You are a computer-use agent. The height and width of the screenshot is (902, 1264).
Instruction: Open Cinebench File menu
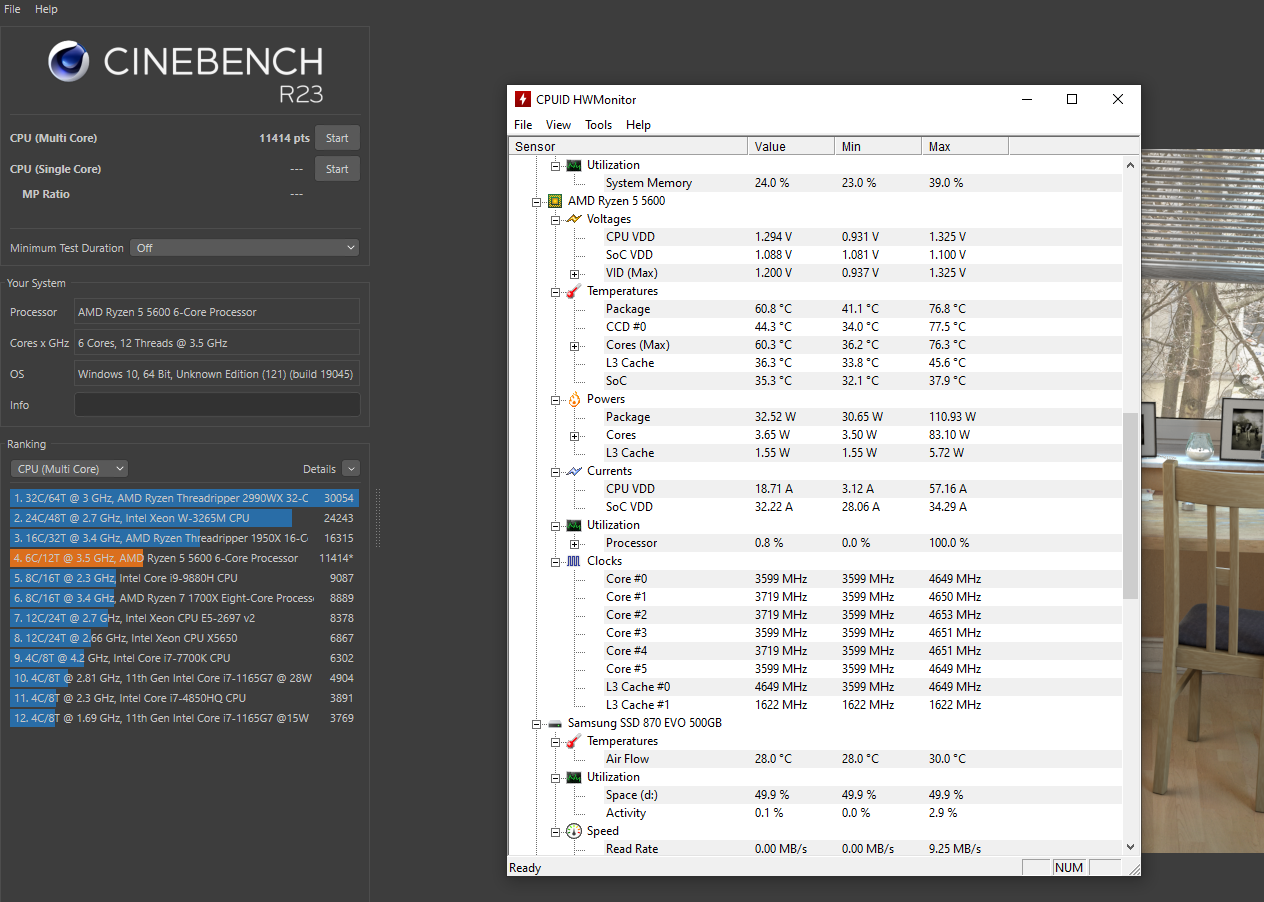(x=12, y=9)
